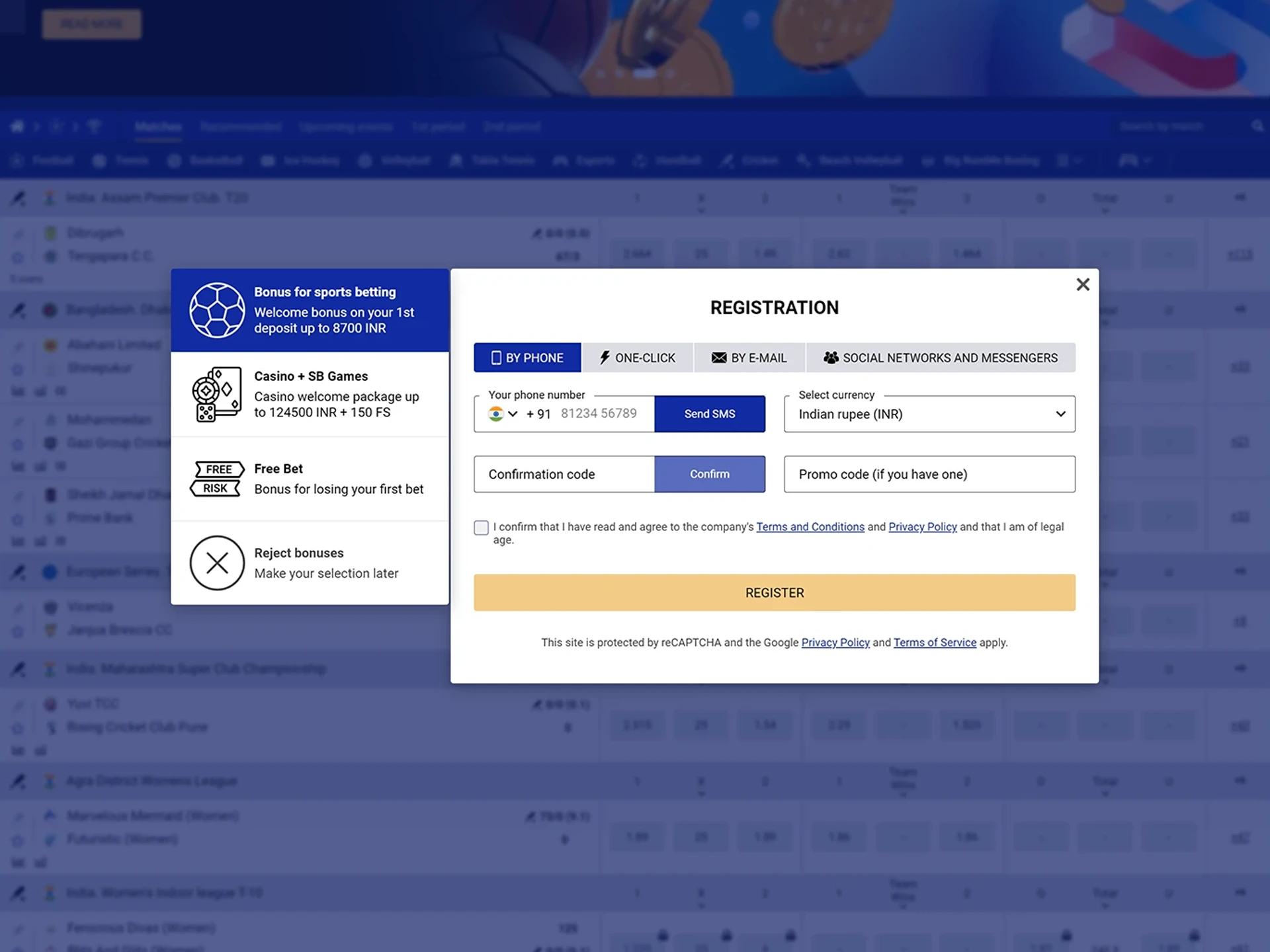
Task: Click the Confirmation code field
Action: pyautogui.click(x=564, y=474)
